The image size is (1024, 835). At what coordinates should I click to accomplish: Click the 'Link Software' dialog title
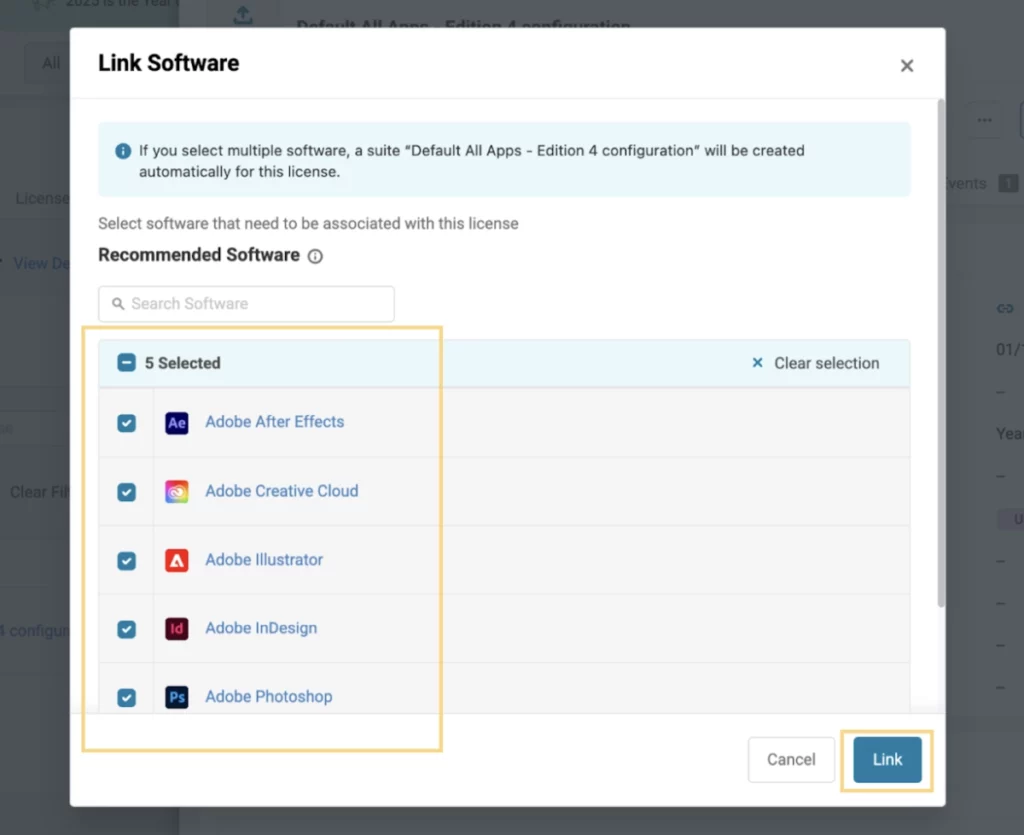[x=168, y=63]
